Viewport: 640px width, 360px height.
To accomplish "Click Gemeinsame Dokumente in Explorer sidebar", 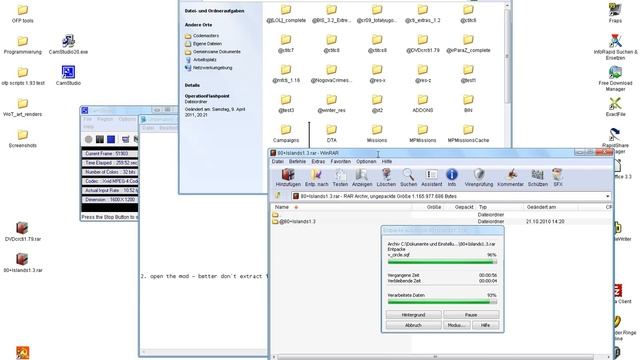I will (216, 52).
